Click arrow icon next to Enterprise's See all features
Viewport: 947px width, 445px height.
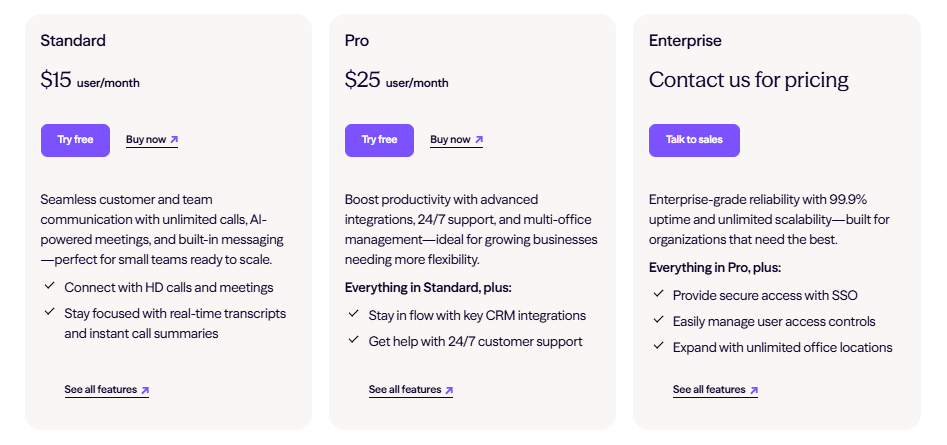click(753, 390)
